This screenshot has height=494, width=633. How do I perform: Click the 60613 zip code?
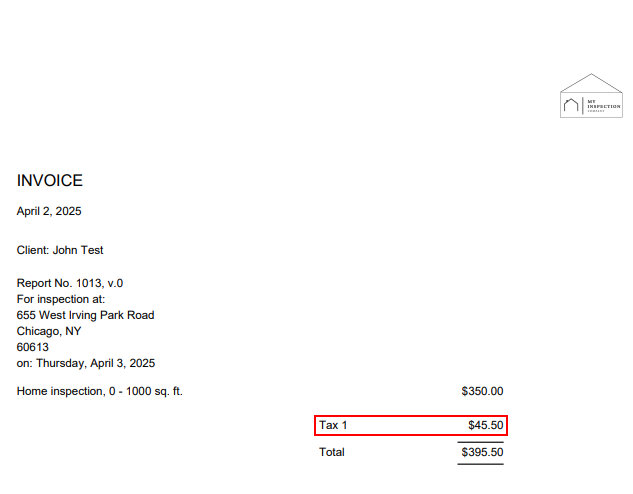click(33, 347)
